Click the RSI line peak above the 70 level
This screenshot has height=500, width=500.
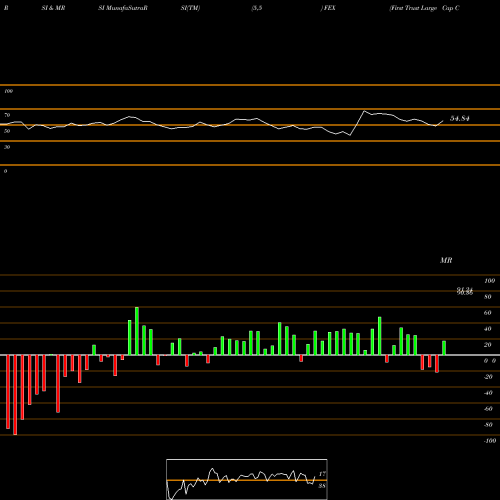364,111
